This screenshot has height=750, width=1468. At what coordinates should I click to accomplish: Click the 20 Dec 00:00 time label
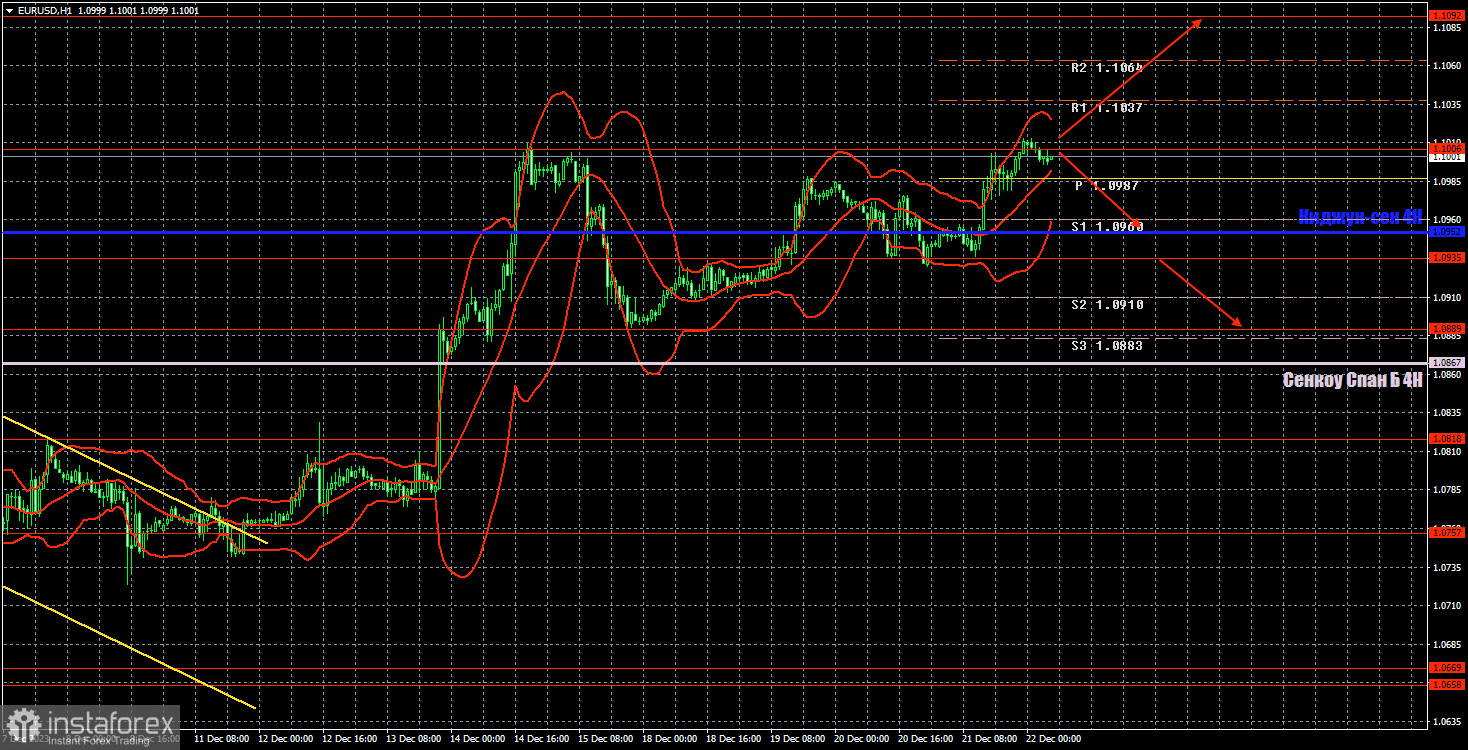[862, 739]
